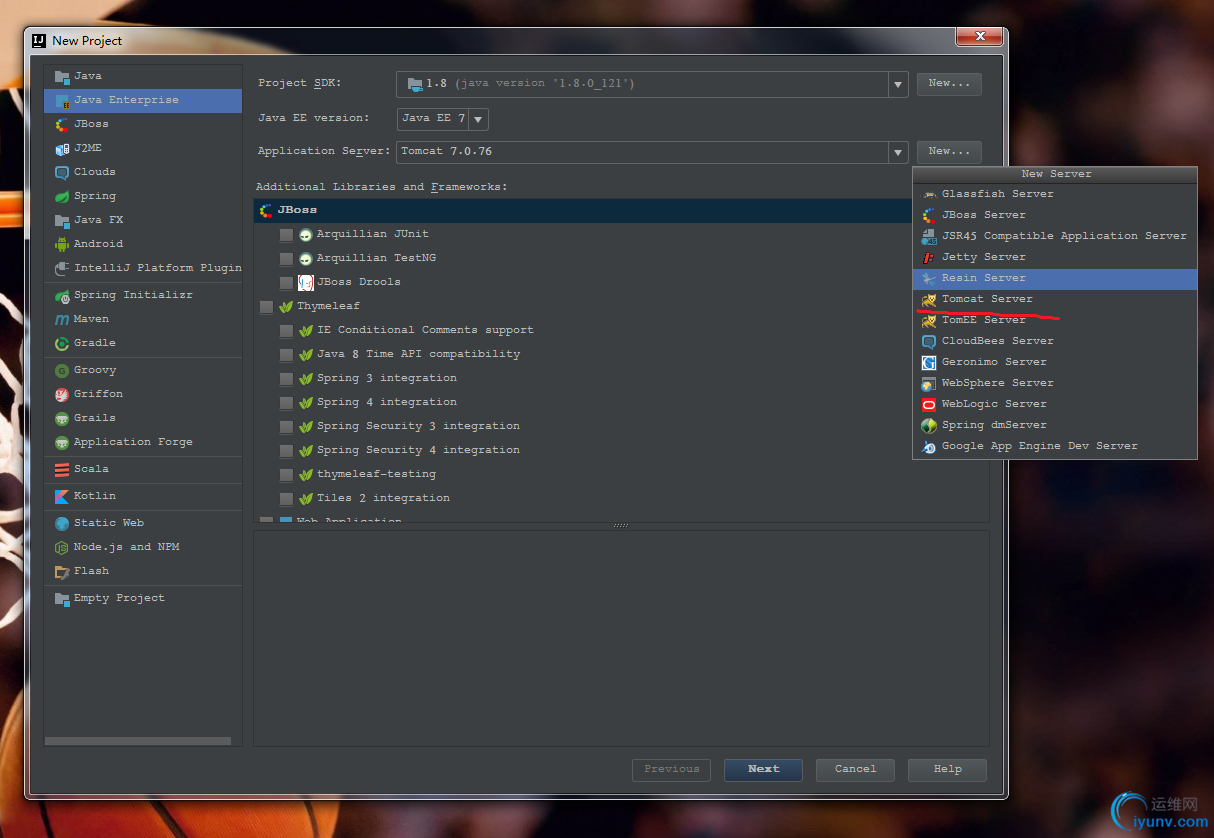Select the highlighted Resin Server entry
Image resolution: width=1214 pixels, height=838 pixels.
(x=1055, y=278)
